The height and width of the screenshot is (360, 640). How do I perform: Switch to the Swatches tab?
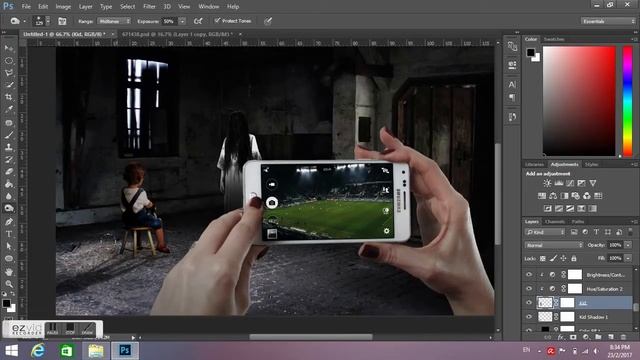click(554, 39)
